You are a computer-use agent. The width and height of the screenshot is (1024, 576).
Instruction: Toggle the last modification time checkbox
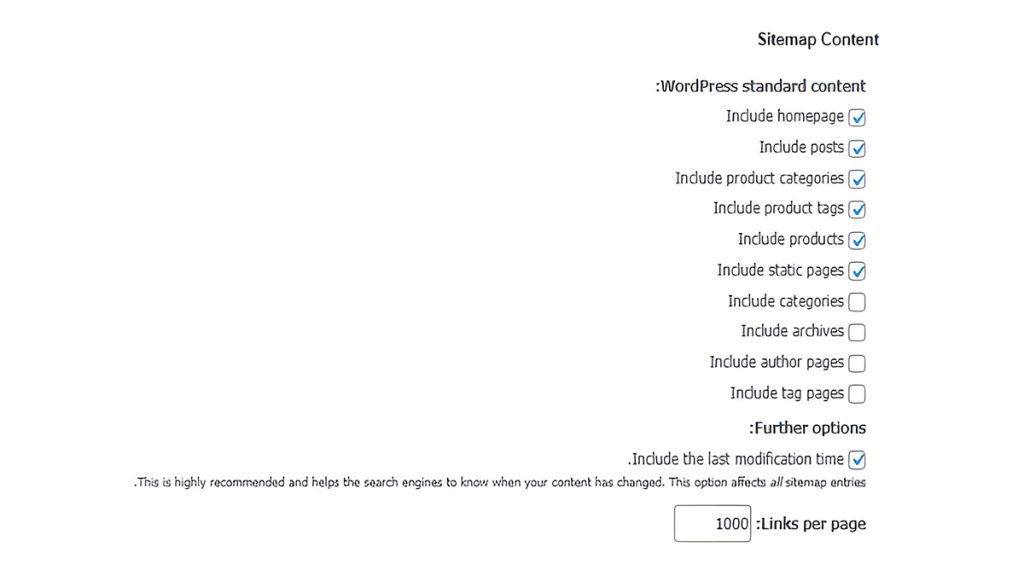[857, 460]
